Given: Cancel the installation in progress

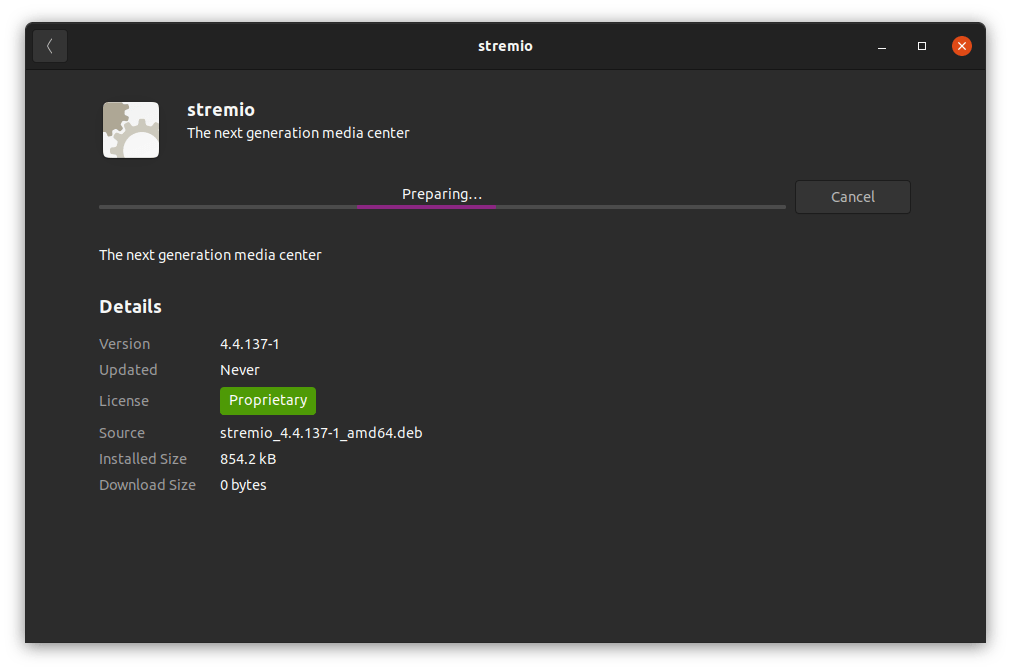Looking at the screenshot, I should point(852,197).
